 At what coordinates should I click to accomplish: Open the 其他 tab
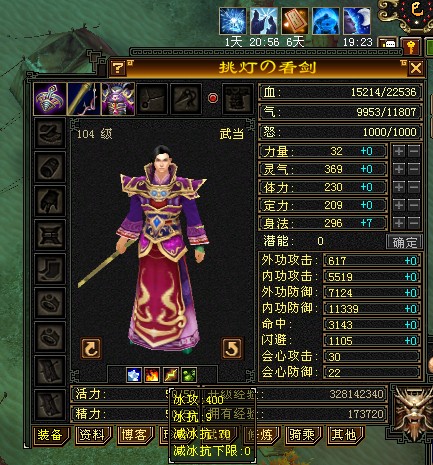[x=344, y=435]
